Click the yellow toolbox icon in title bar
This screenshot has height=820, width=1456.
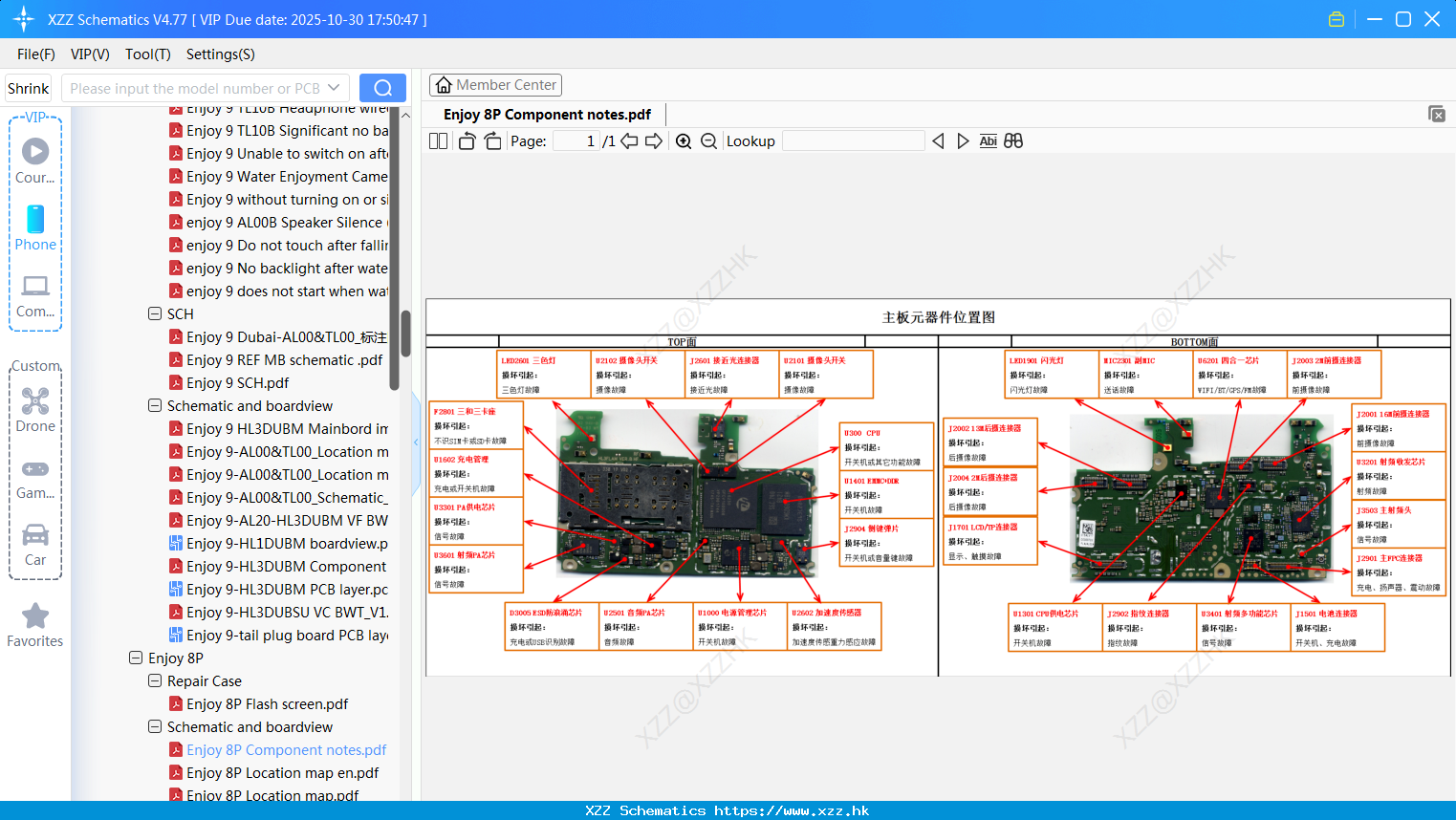pos(1336,19)
